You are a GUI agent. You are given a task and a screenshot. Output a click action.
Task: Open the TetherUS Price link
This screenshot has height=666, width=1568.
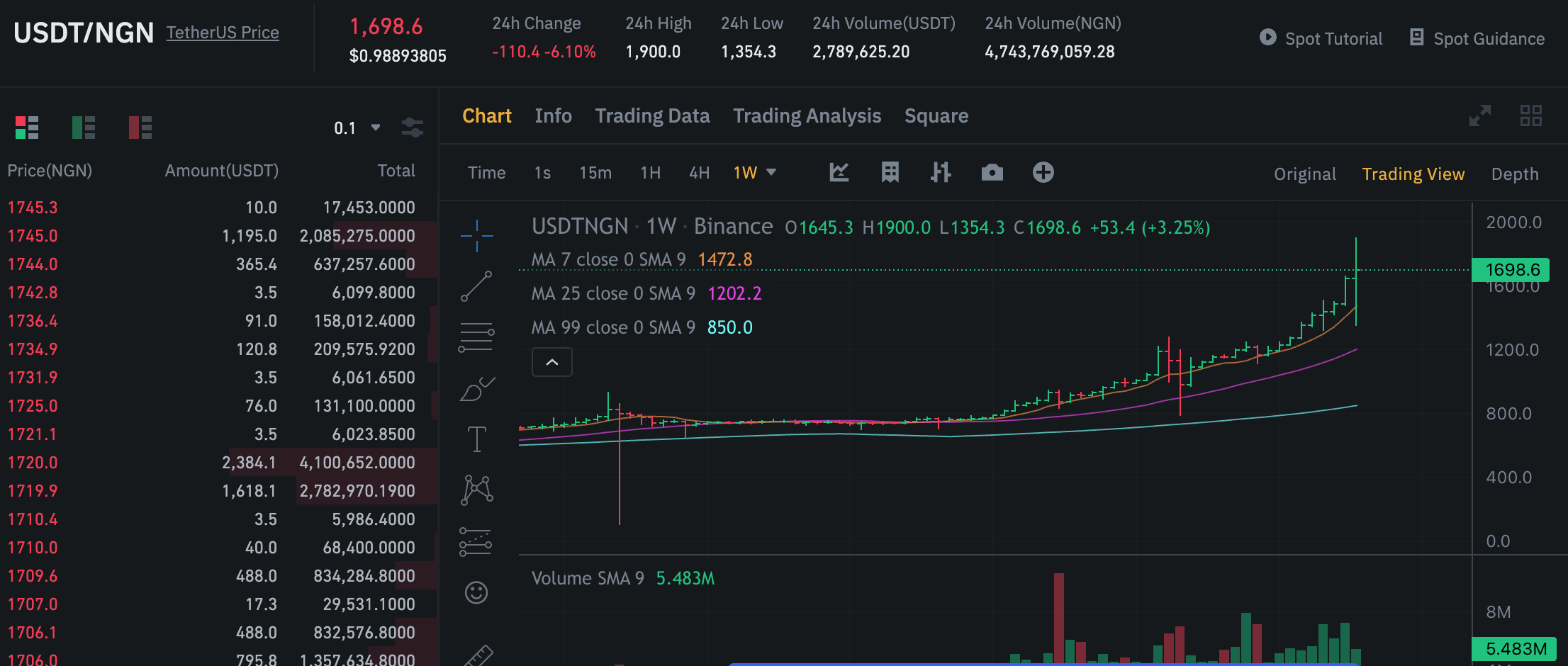click(x=223, y=33)
